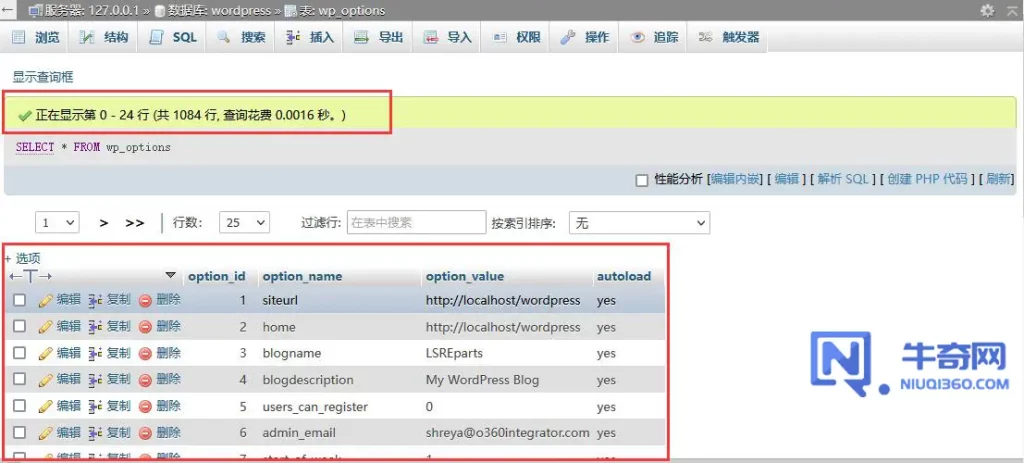Select the siteurl row checkbox
1024x463 pixels.
click(x=20, y=300)
